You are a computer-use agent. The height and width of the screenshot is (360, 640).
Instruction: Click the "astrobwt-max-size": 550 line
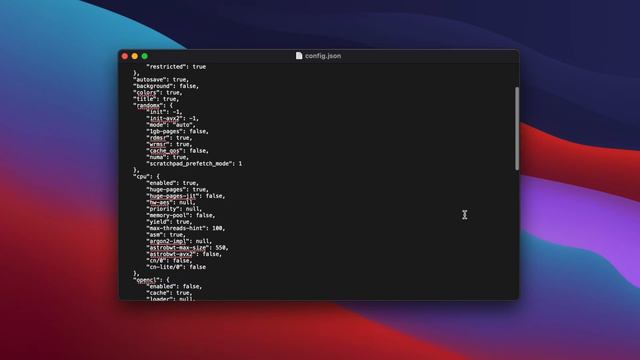click(x=187, y=248)
